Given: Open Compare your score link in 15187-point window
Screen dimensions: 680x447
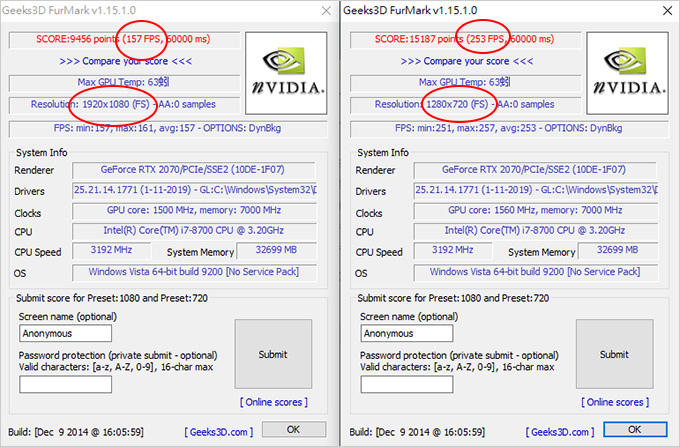Looking at the screenshot, I should [x=467, y=61].
